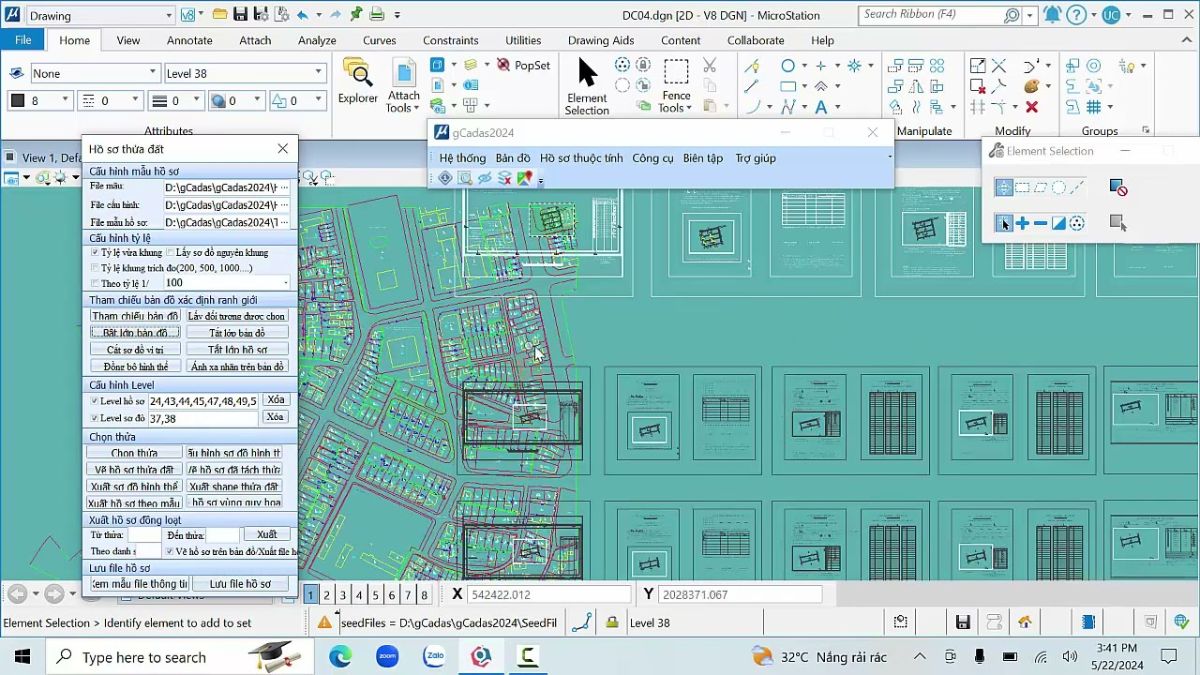Toggle 'Level hồ sơ' checkbox
Screen dimensions: 1200x675
(94, 401)
